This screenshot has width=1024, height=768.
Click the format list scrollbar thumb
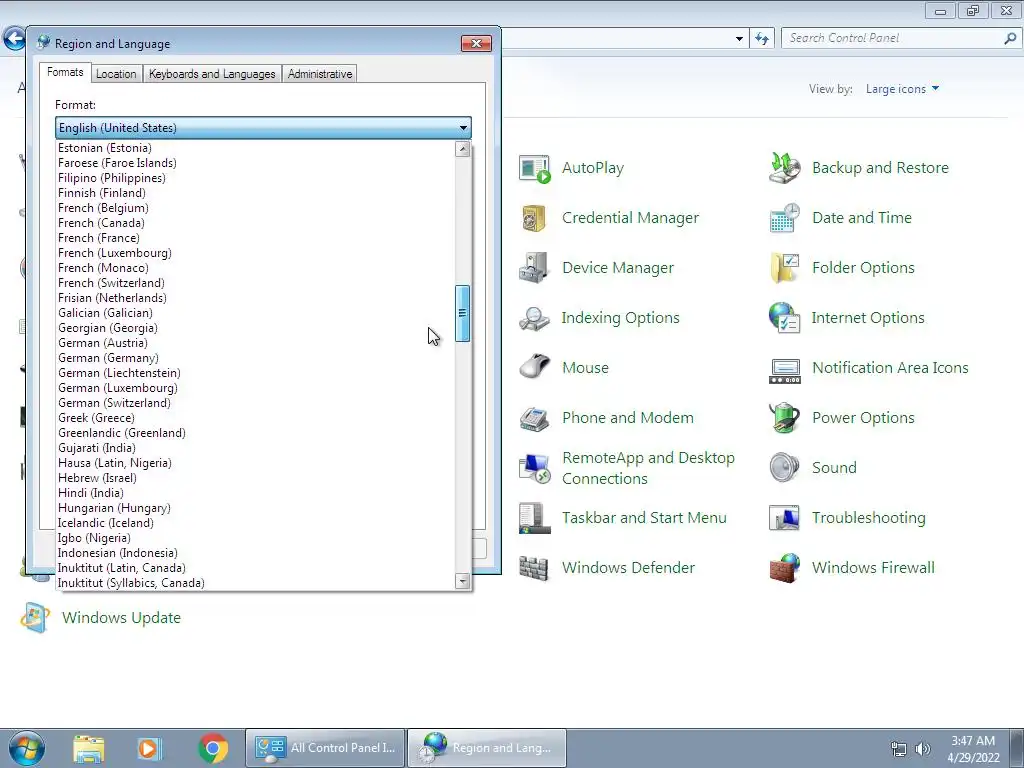(462, 313)
